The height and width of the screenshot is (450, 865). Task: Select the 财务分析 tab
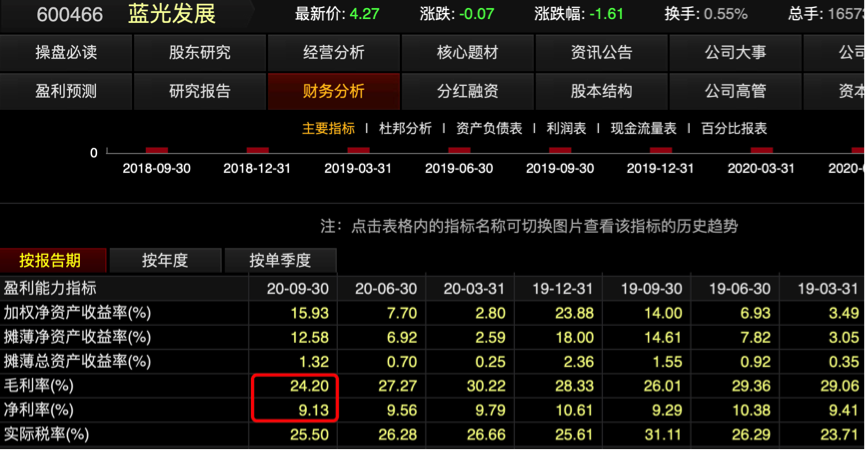[334, 91]
